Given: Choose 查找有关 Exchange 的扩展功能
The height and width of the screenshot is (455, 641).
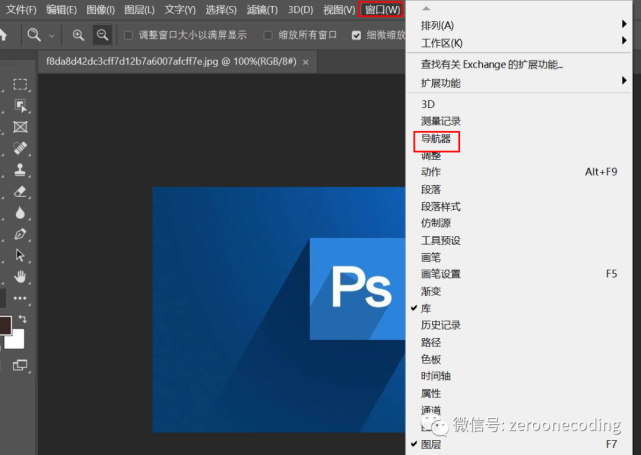Looking at the screenshot, I should [x=519, y=65].
